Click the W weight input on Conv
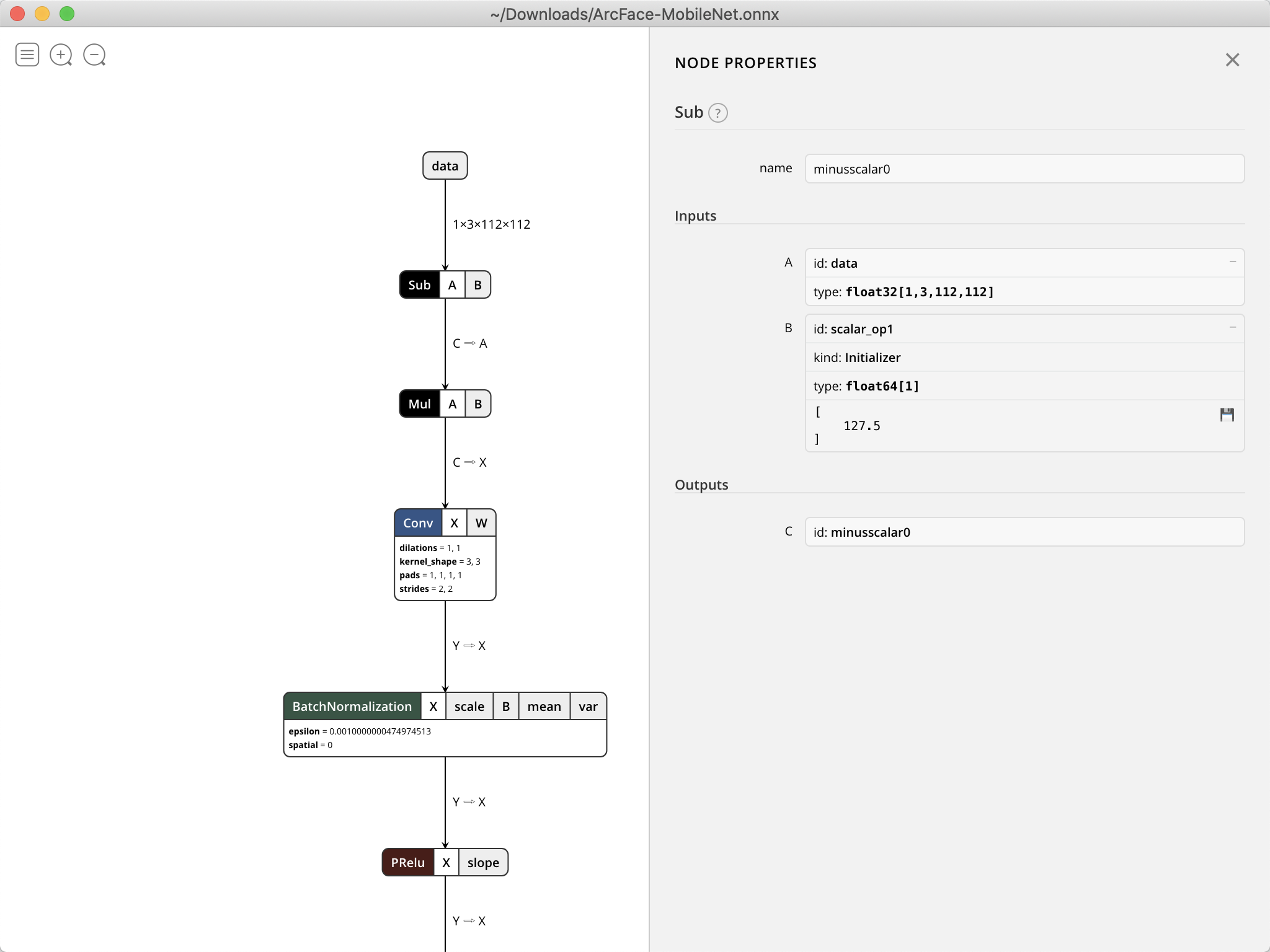This screenshot has height=952, width=1270. pos(481,522)
